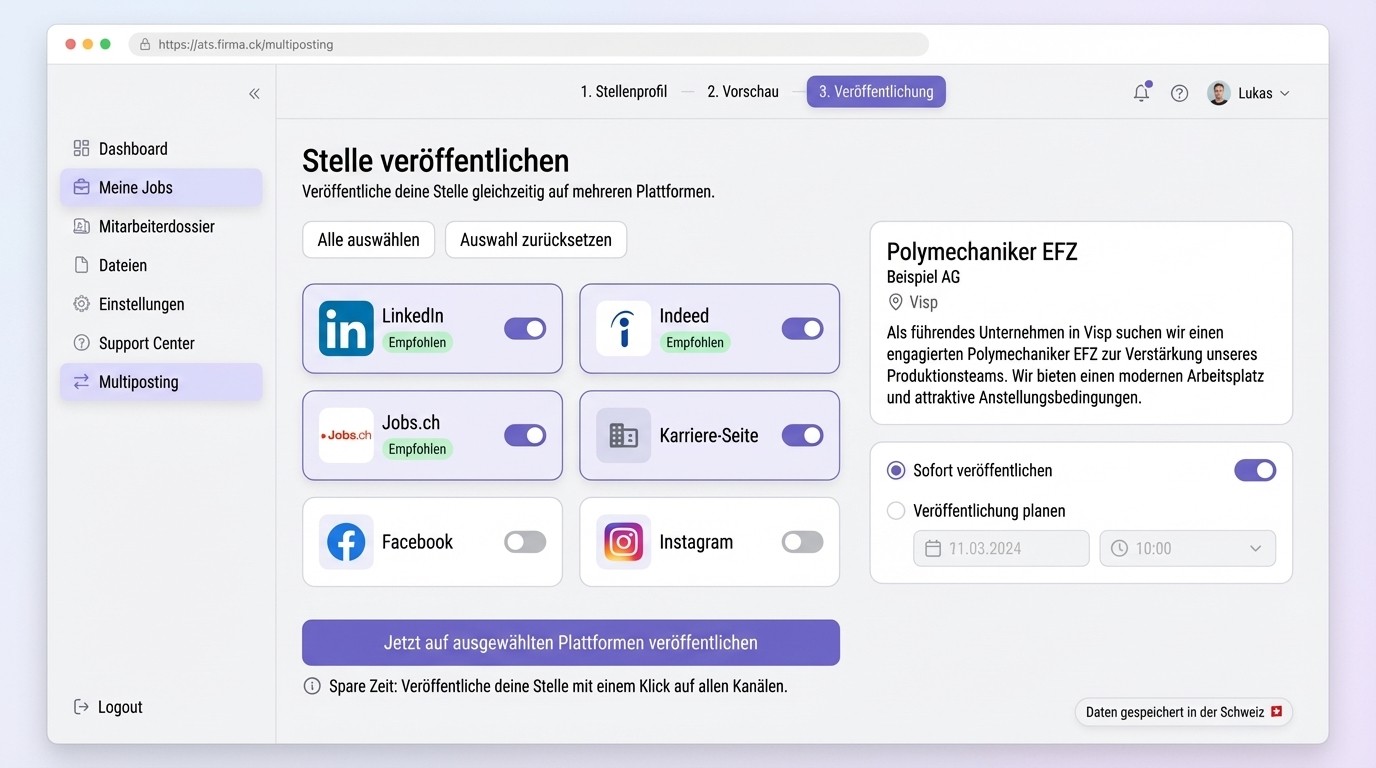Click the Support Center help icon
Viewport: 1376px width, 768px height.
point(81,343)
